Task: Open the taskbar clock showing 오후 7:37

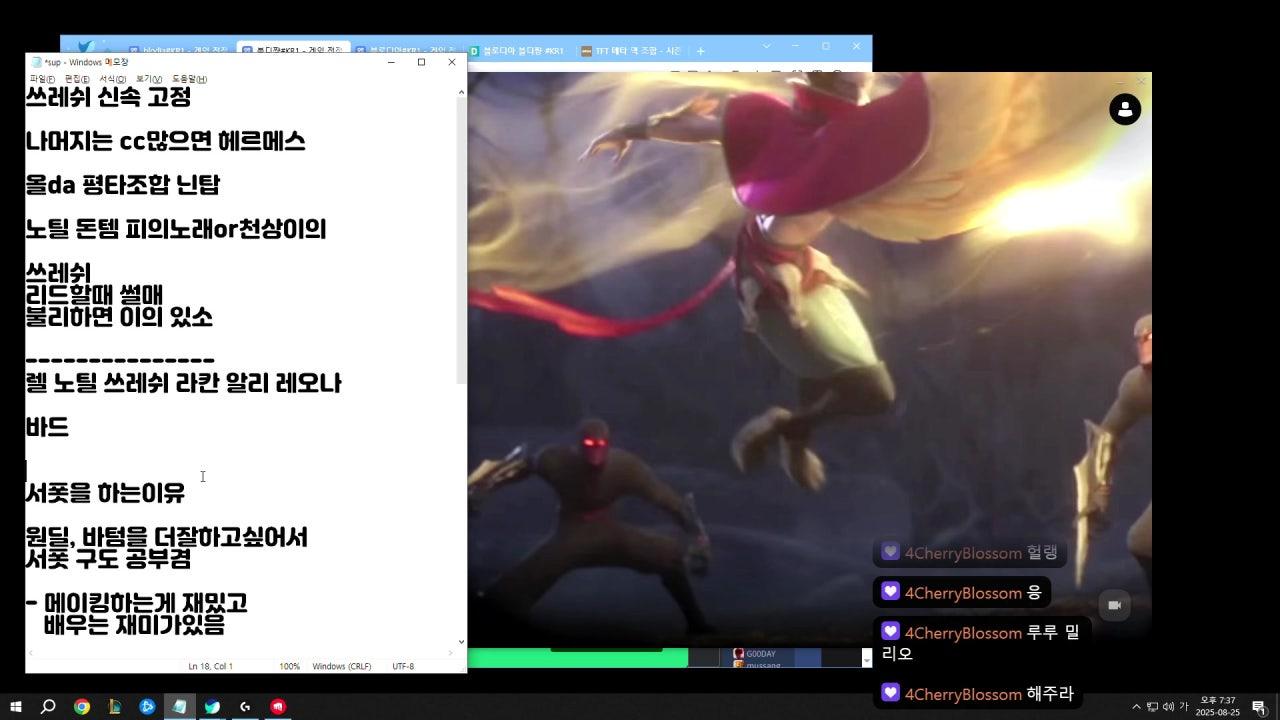Action: coord(1217,707)
